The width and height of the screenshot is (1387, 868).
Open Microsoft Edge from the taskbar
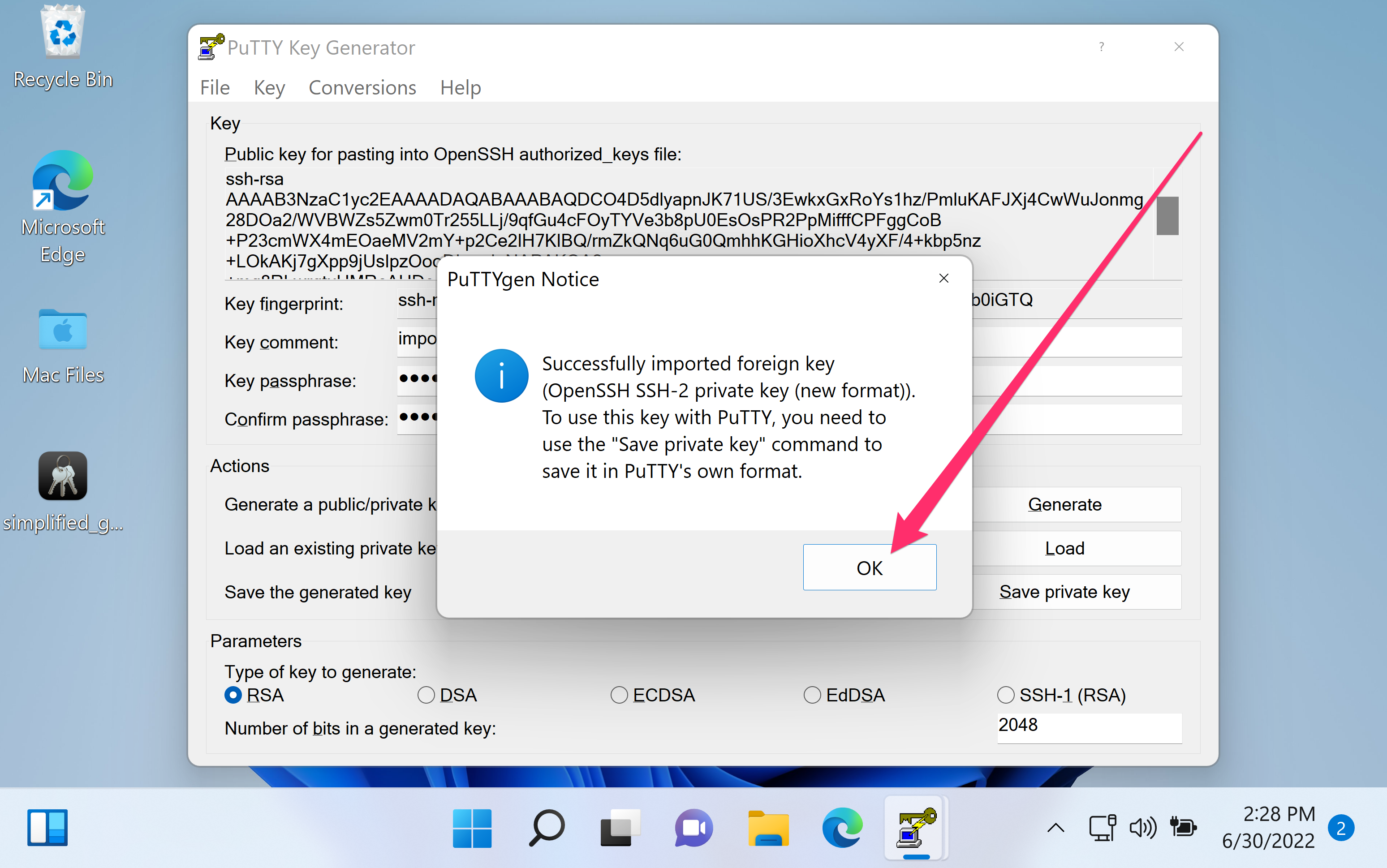[842, 828]
